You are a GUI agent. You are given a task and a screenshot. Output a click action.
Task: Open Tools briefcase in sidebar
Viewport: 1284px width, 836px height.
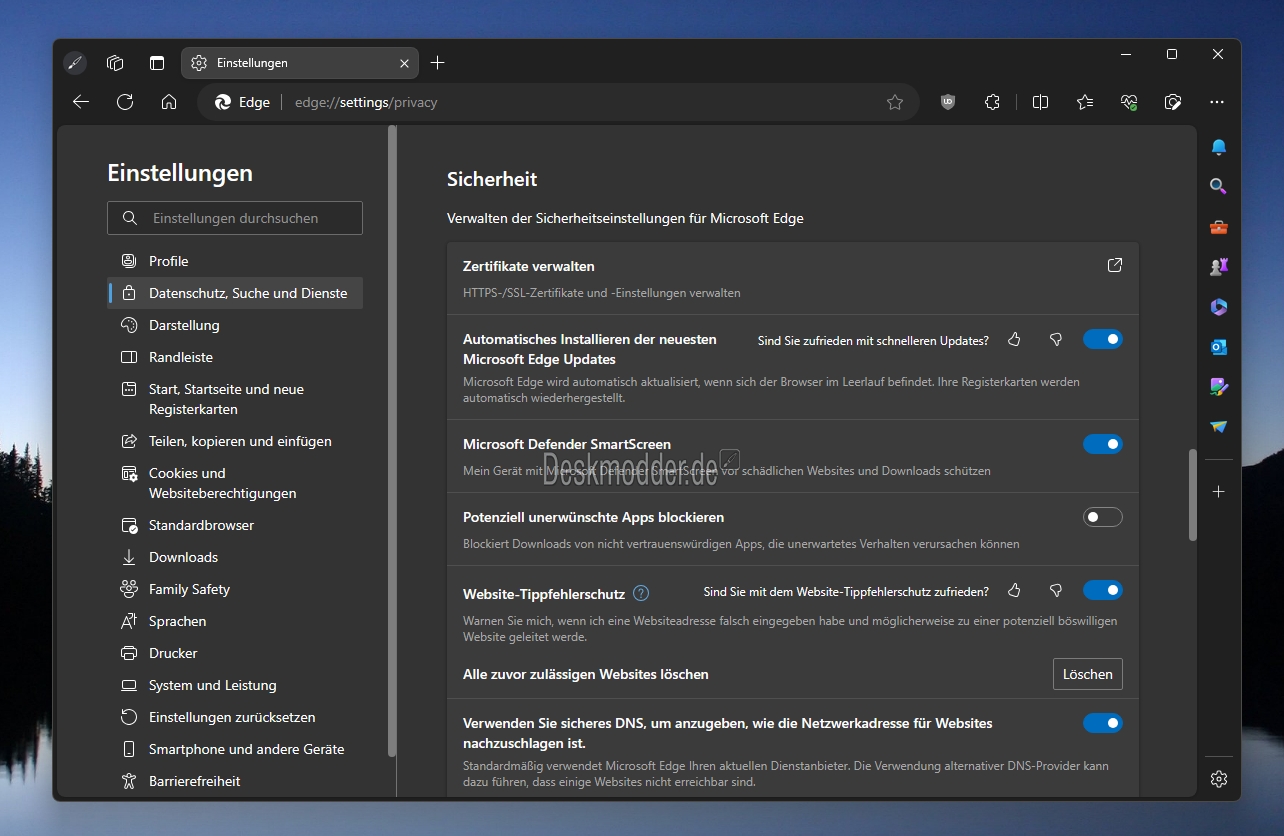tap(1218, 227)
